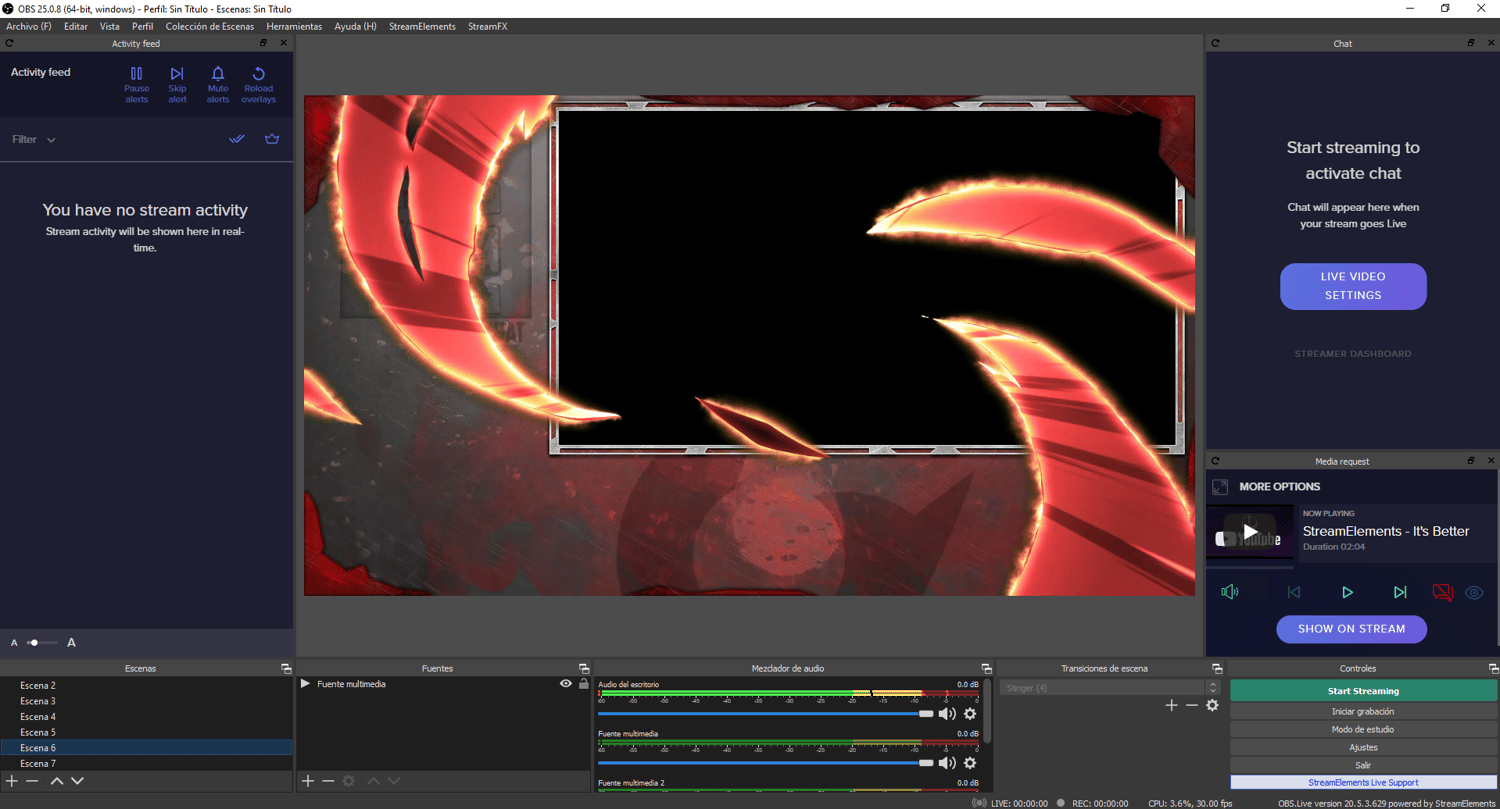Select Escena 3 in scenes list
The height and width of the screenshot is (809, 1500).
click(x=146, y=701)
